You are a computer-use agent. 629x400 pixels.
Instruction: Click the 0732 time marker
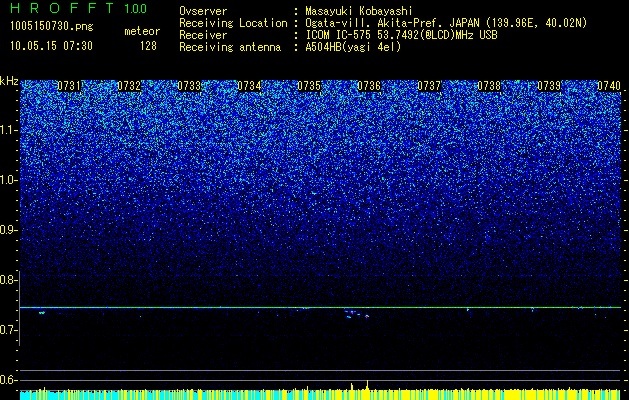coord(129,86)
